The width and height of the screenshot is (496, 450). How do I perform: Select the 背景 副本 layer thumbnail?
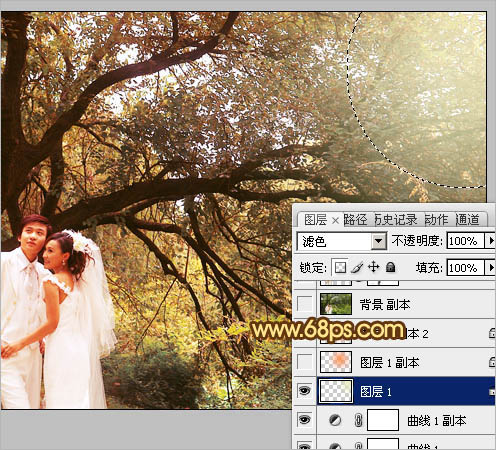click(x=336, y=304)
